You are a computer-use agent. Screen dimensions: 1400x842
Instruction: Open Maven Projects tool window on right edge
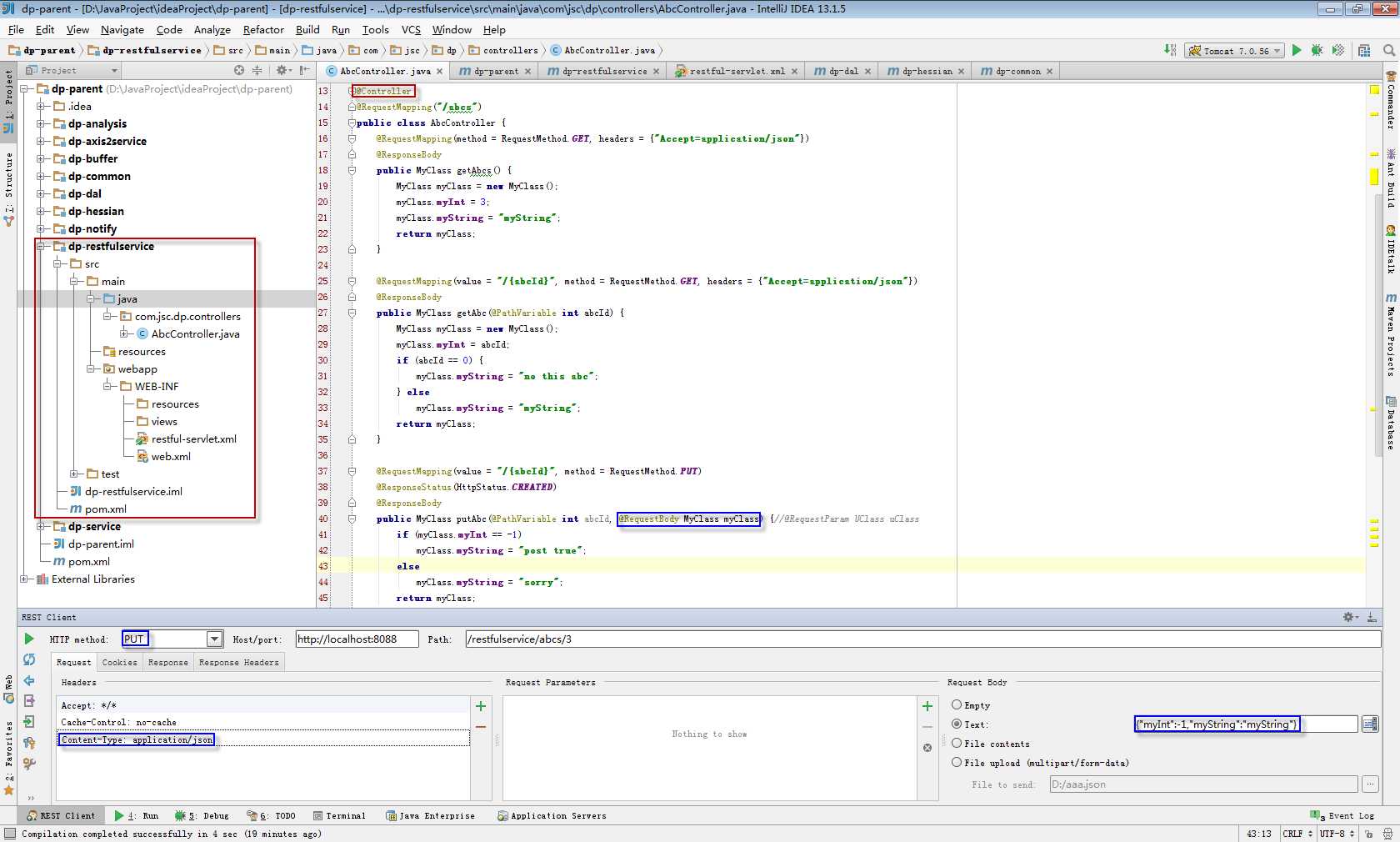pos(1391,335)
